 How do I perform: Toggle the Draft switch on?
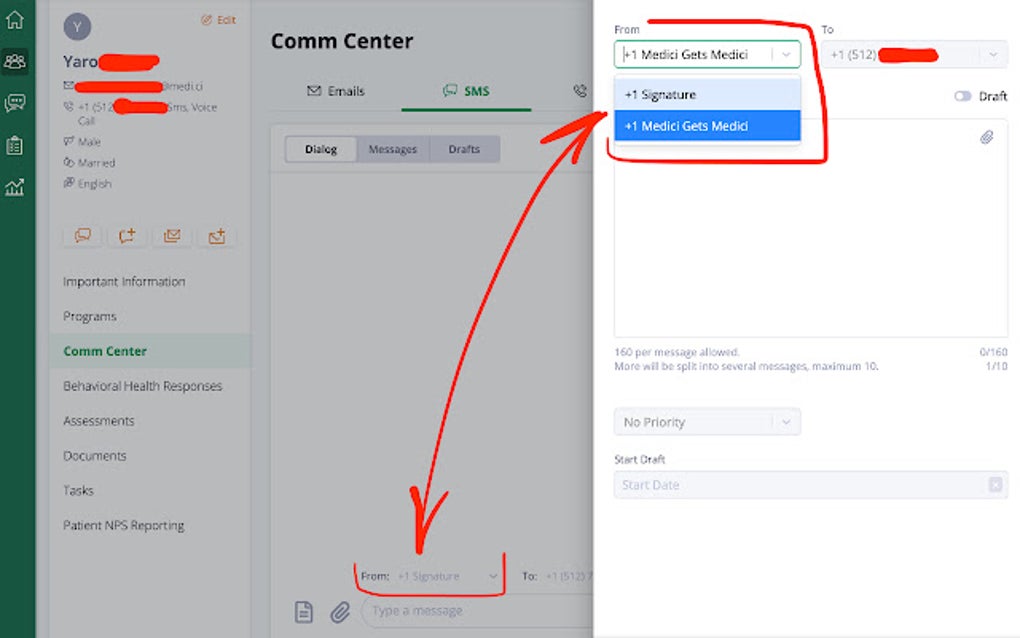click(x=962, y=96)
